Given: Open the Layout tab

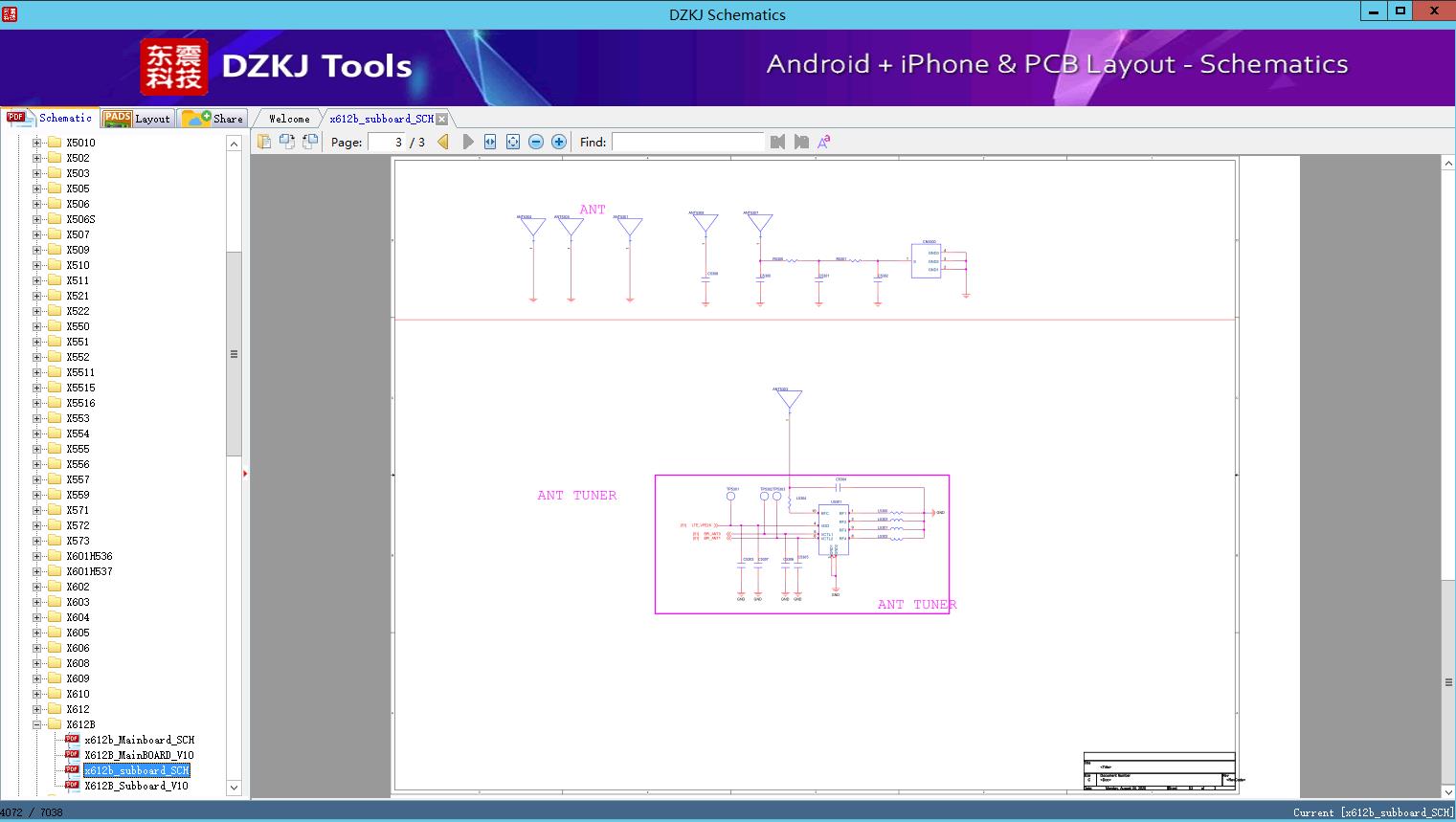Looking at the screenshot, I should coord(136,119).
